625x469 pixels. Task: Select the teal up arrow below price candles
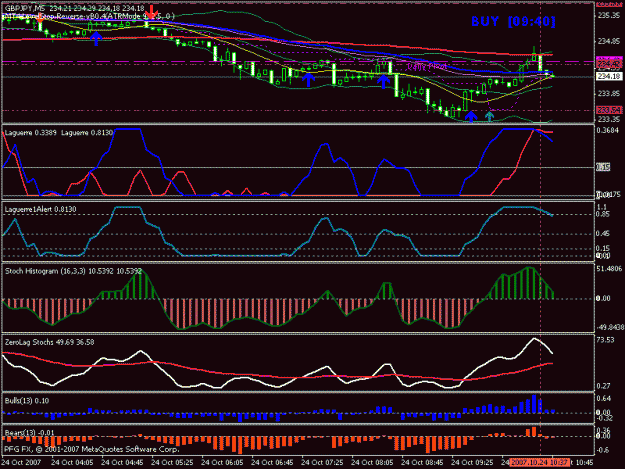[x=489, y=116]
